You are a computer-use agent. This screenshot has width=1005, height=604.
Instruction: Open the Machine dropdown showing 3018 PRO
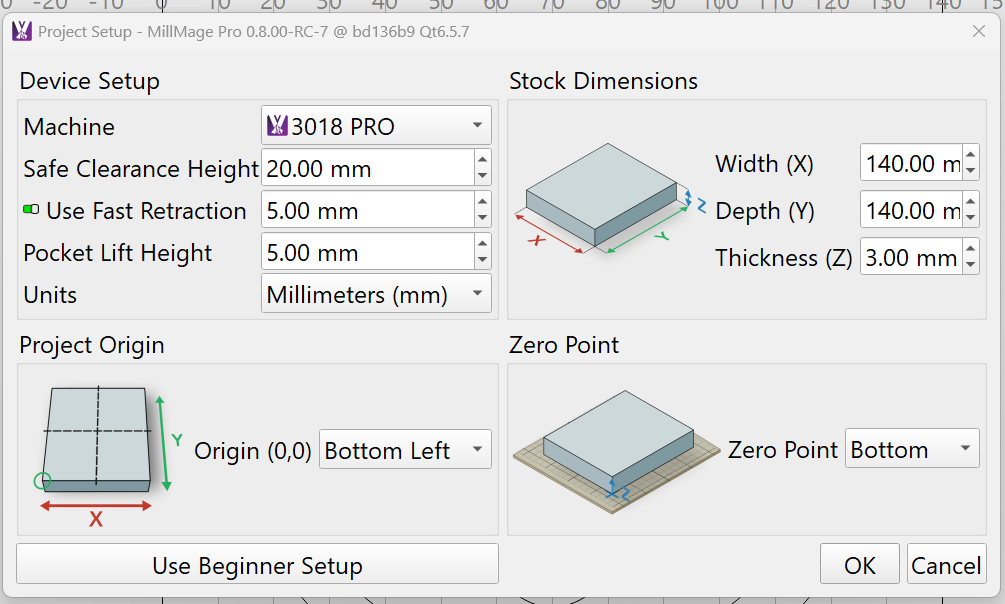(376, 126)
